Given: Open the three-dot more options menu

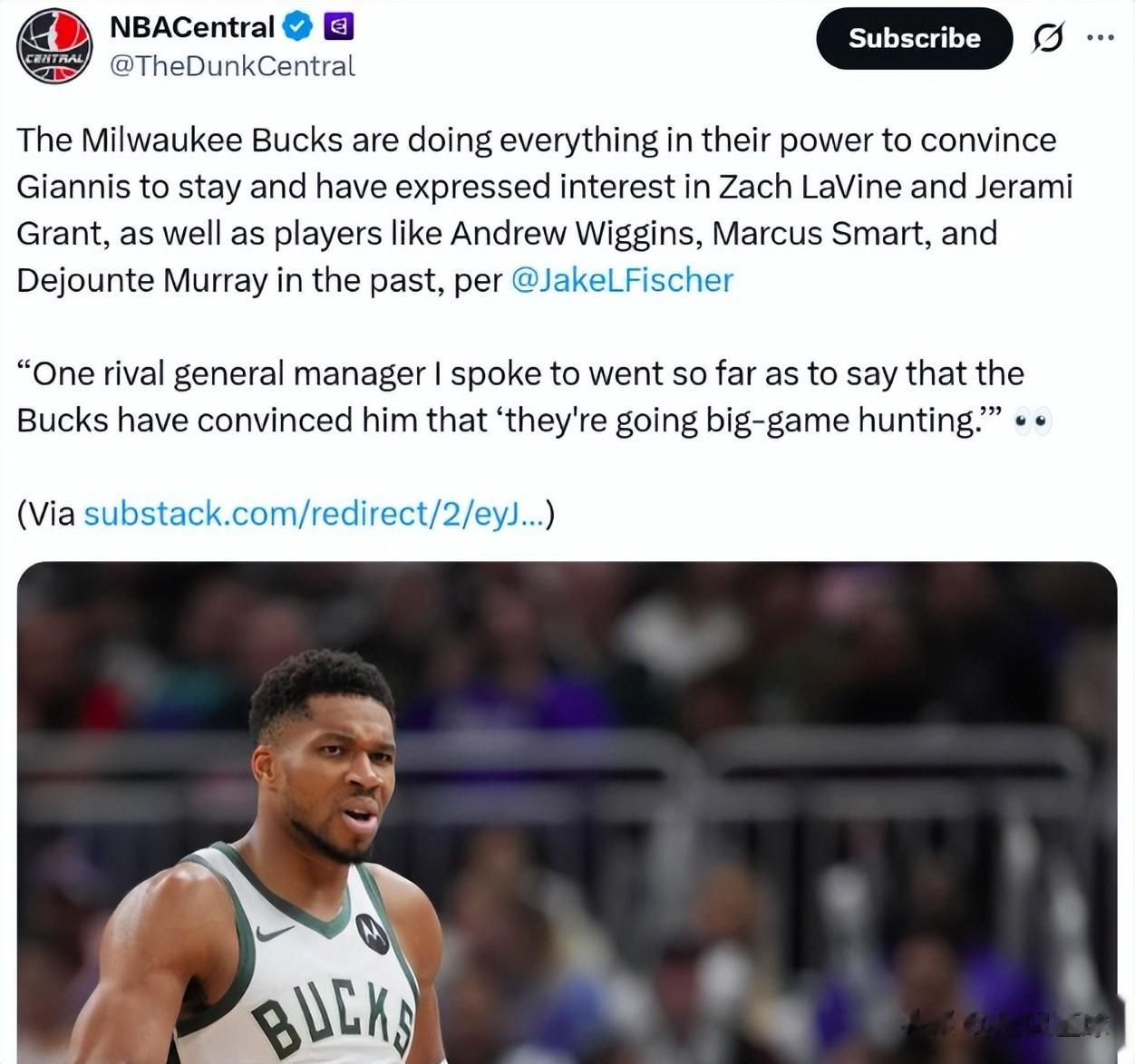Looking at the screenshot, I should [x=1100, y=38].
